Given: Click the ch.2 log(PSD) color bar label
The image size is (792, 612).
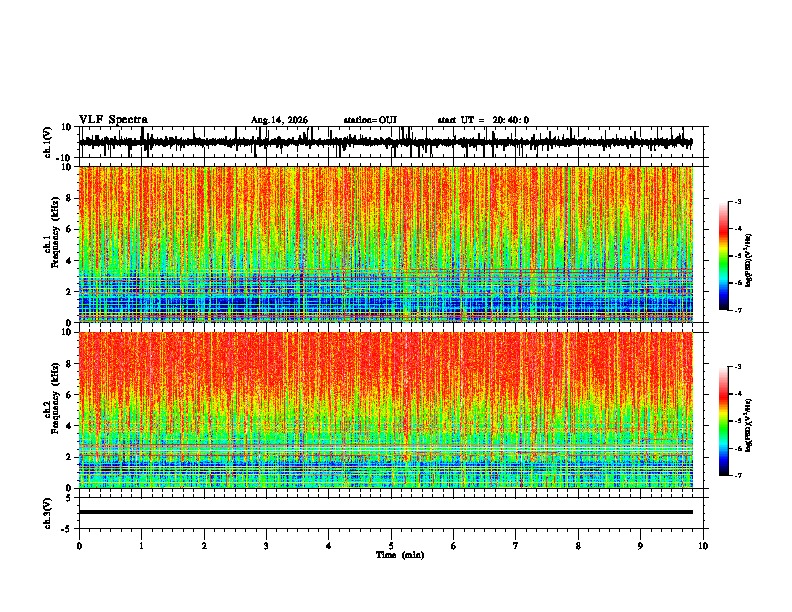Looking at the screenshot, I should tap(749, 425).
